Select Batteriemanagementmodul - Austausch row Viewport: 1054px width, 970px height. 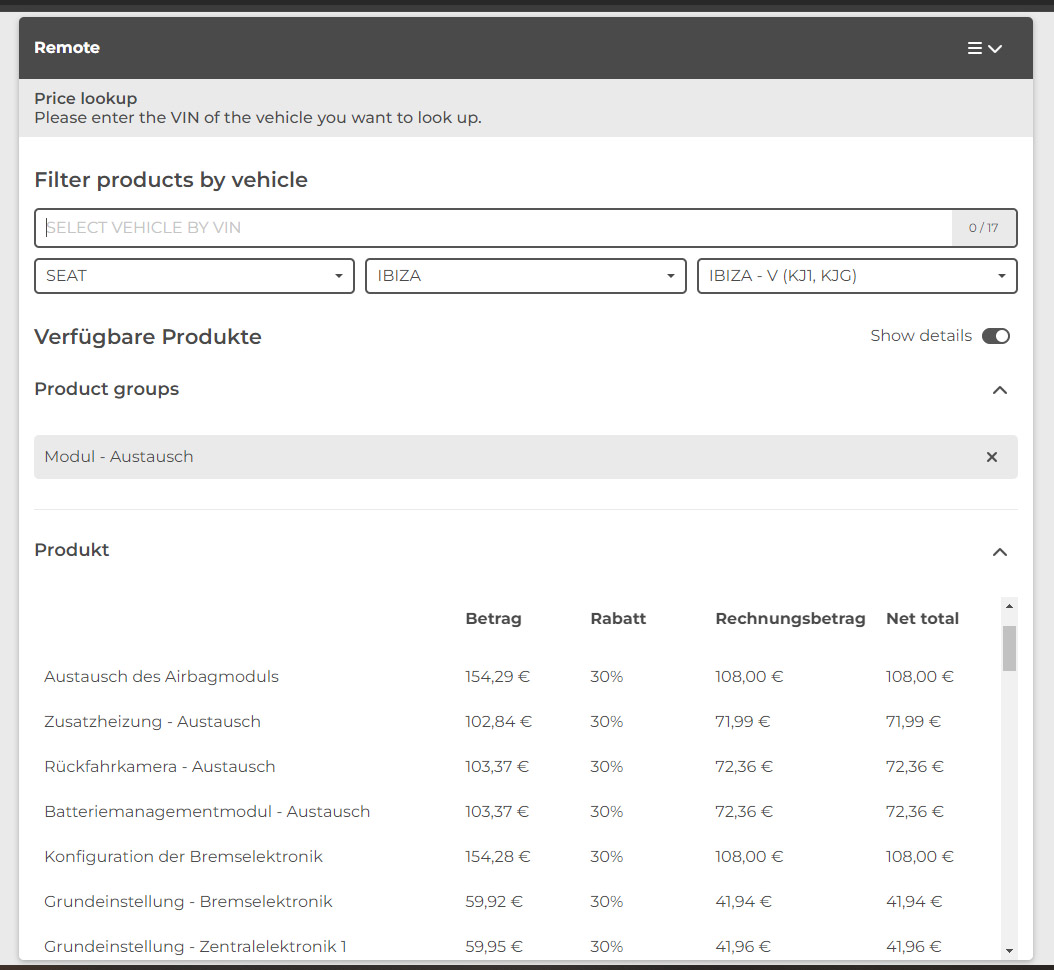(x=207, y=812)
